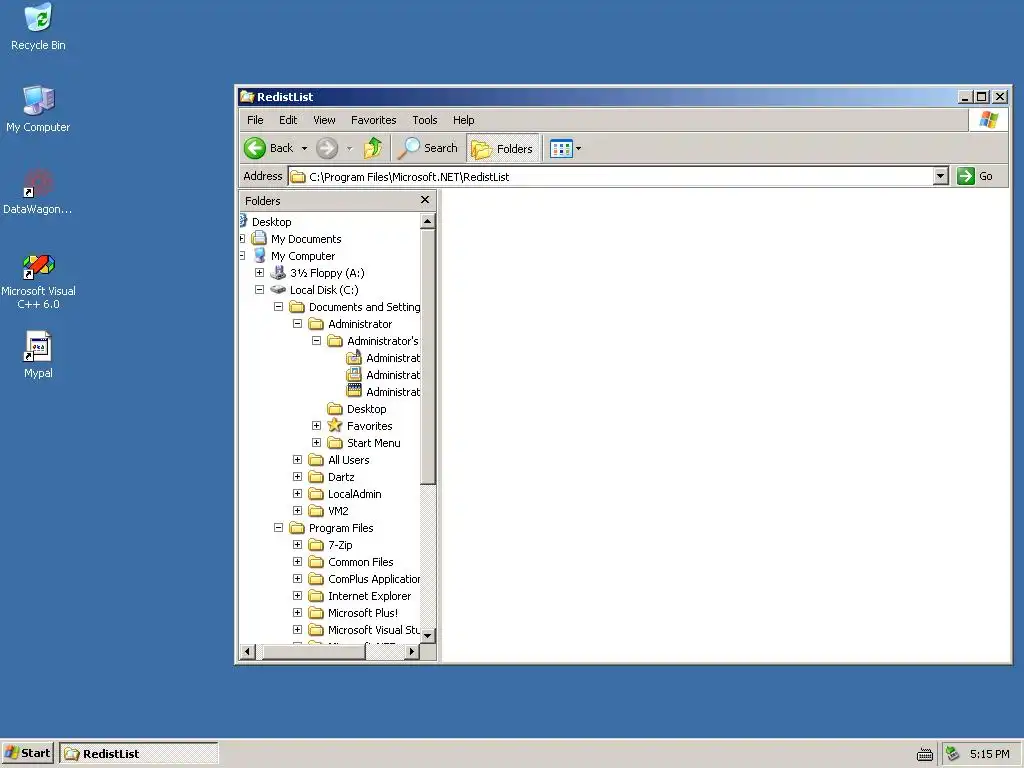Open the Start menu
1024x768 pixels.
point(28,753)
